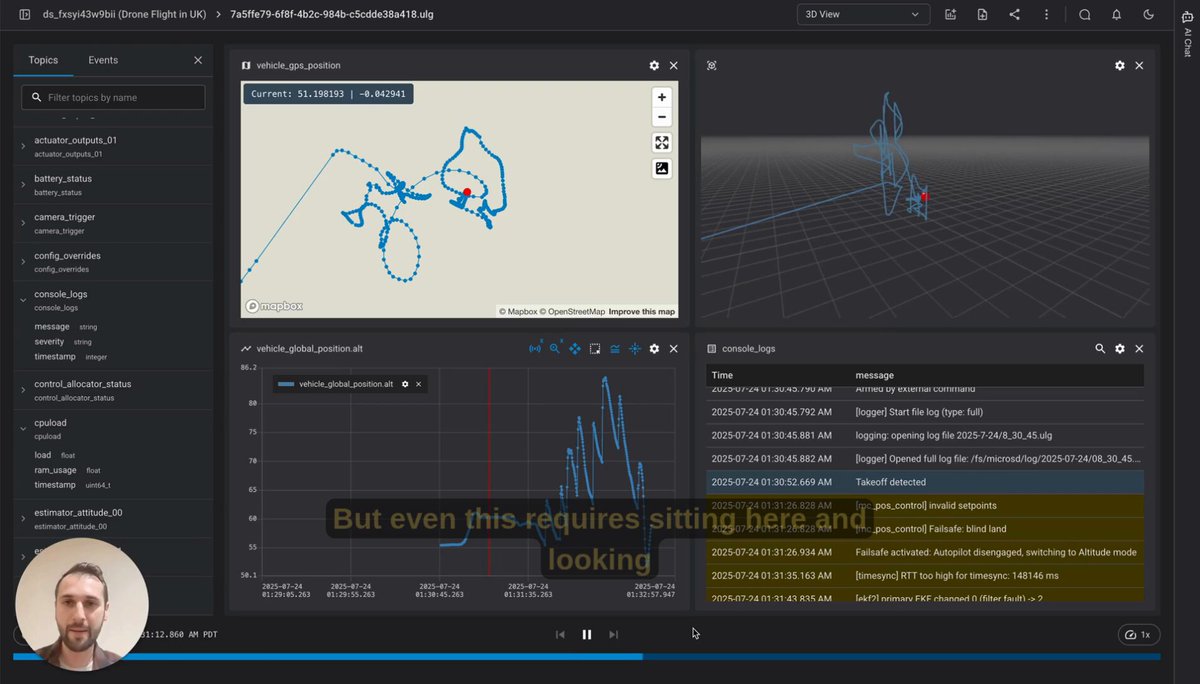Screen dimensions: 1200x684
Task: Toggle the map satellite imagery icon
Action: tap(662, 168)
